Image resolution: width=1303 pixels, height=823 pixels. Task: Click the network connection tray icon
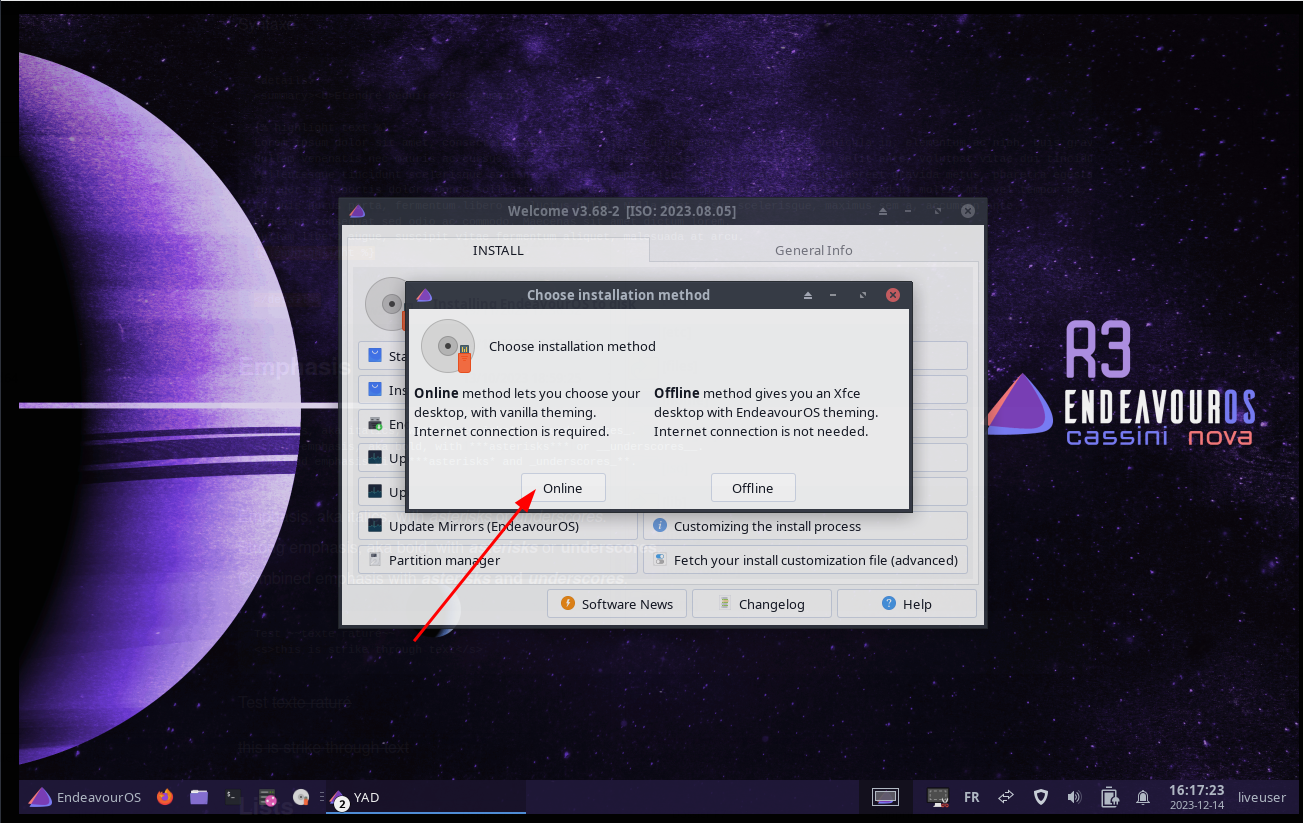(1006, 797)
